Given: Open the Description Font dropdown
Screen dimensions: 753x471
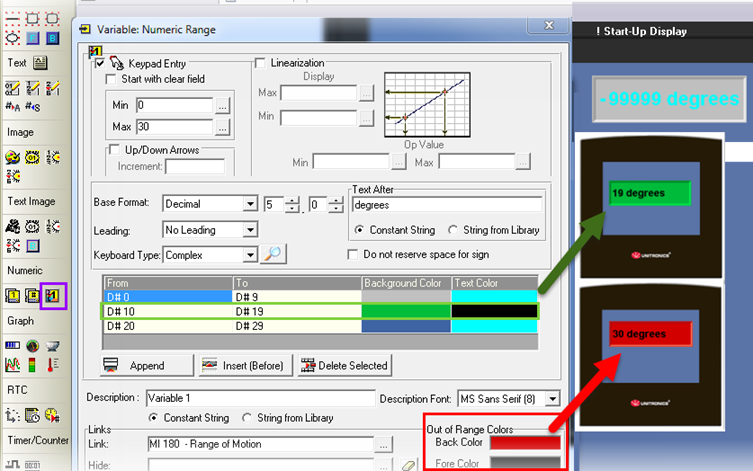Looking at the screenshot, I should point(553,398).
